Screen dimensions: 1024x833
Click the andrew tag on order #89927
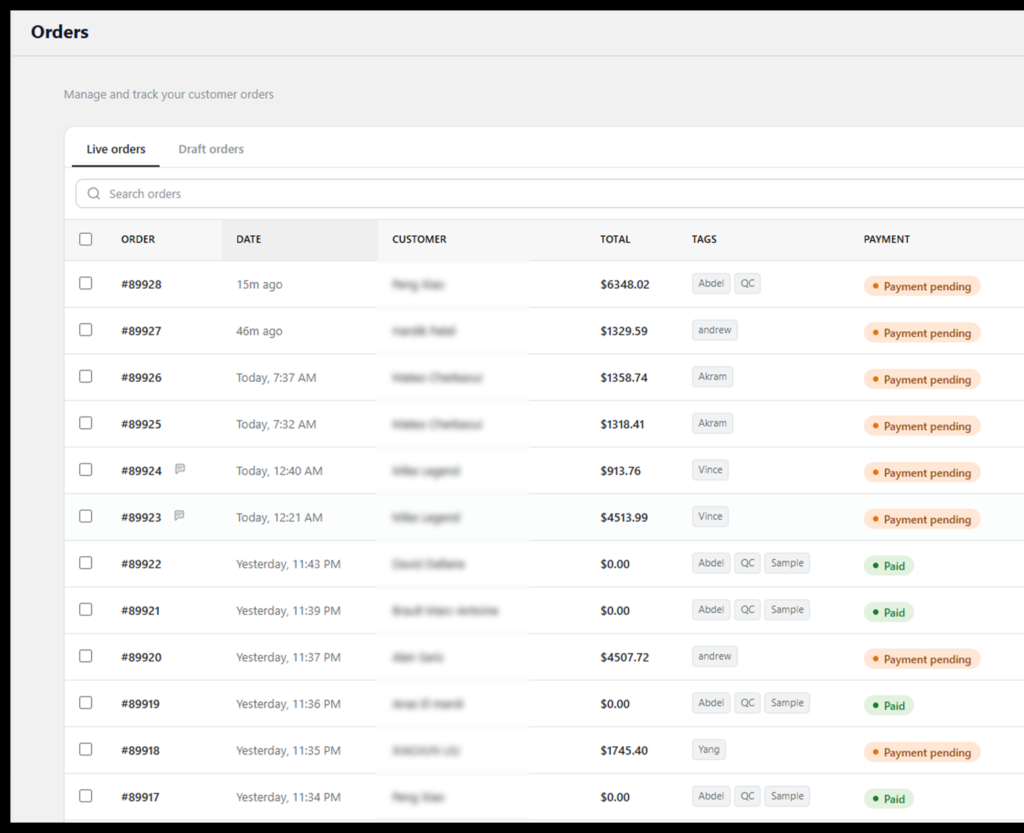pyautogui.click(x=714, y=330)
